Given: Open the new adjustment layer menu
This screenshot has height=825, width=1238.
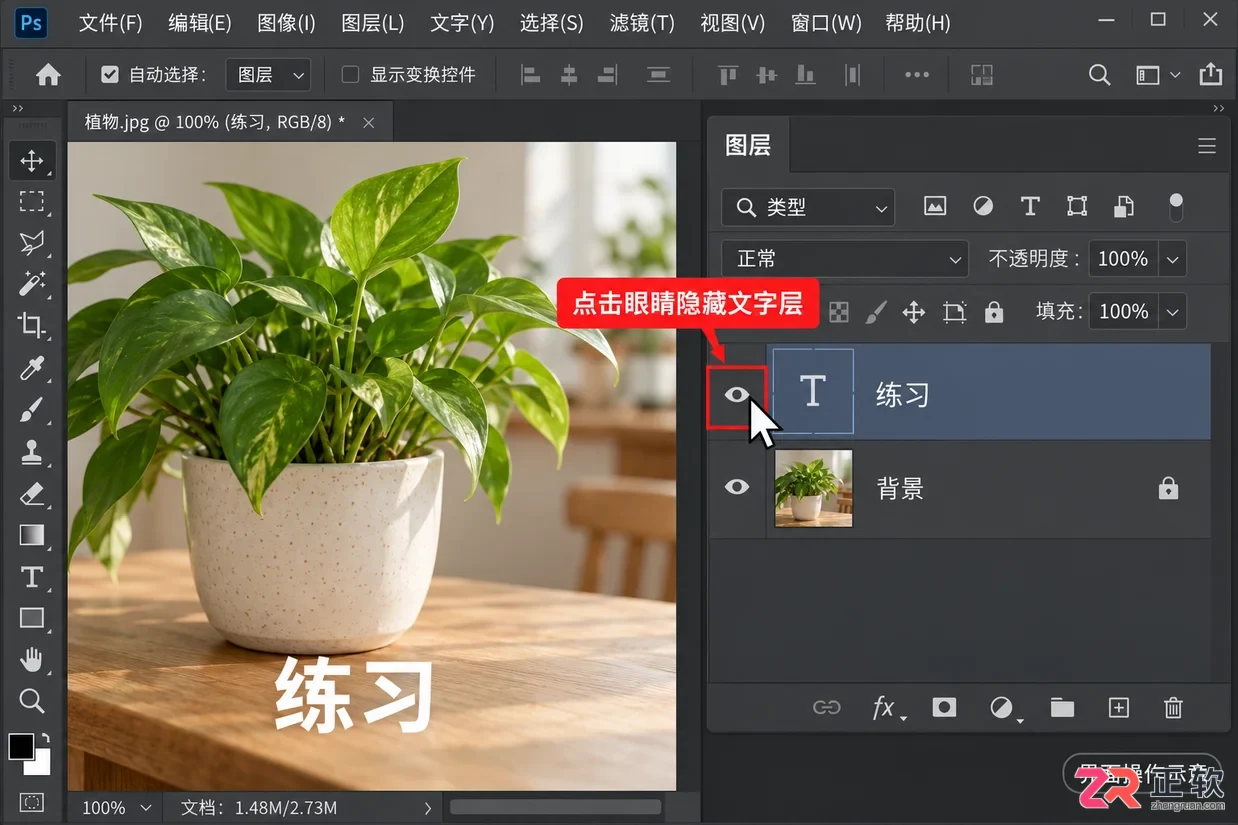Looking at the screenshot, I should click(x=1005, y=708).
